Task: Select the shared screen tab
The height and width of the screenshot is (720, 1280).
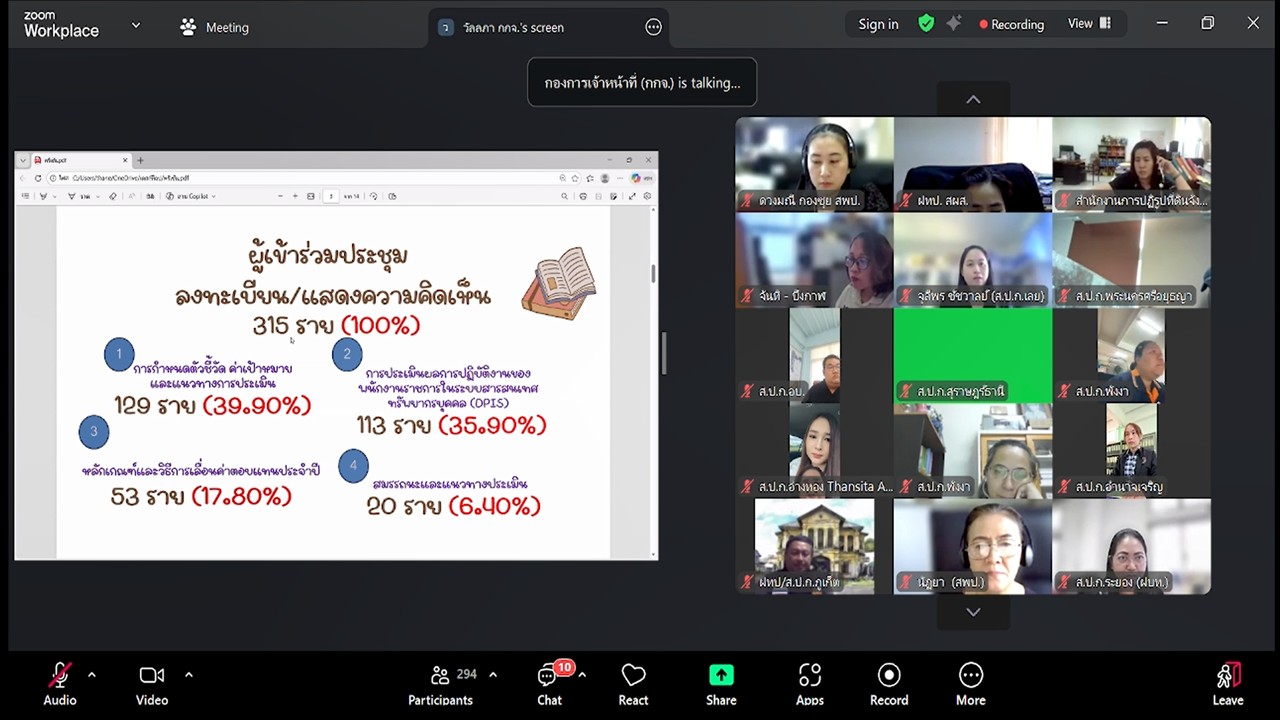Action: (x=514, y=28)
